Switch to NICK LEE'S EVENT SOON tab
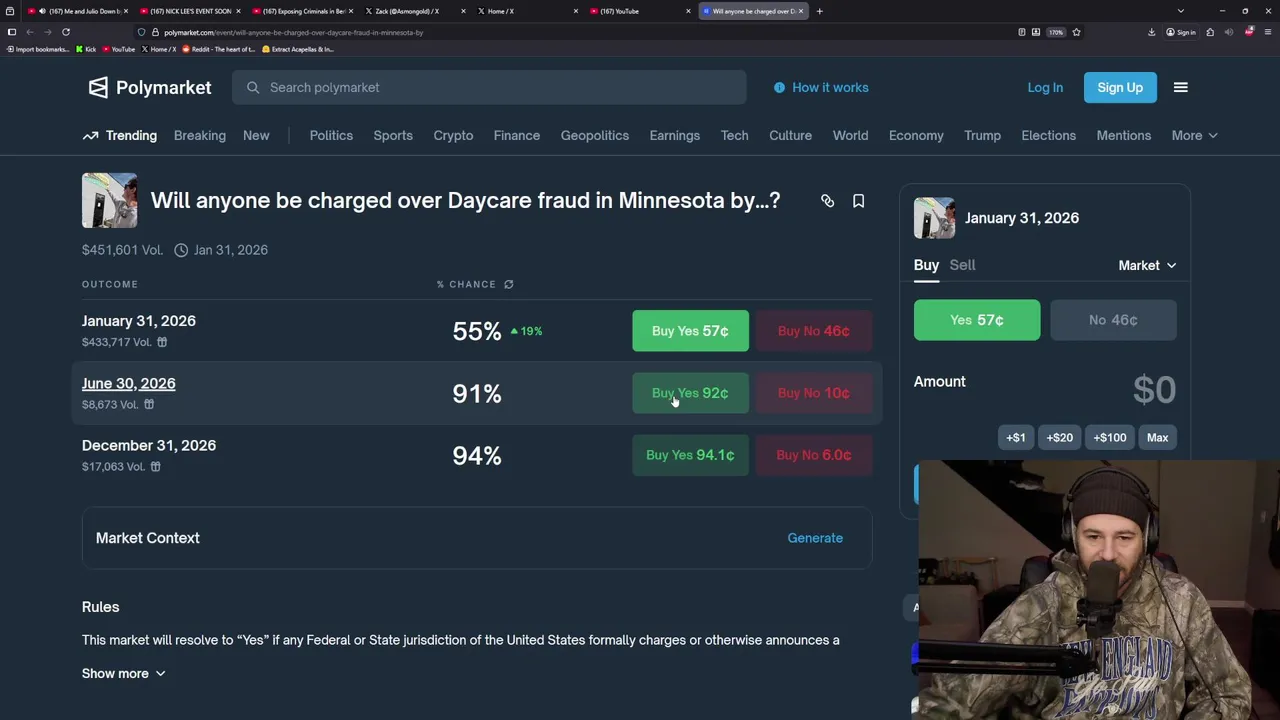1280x720 pixels. pos(190,11)
